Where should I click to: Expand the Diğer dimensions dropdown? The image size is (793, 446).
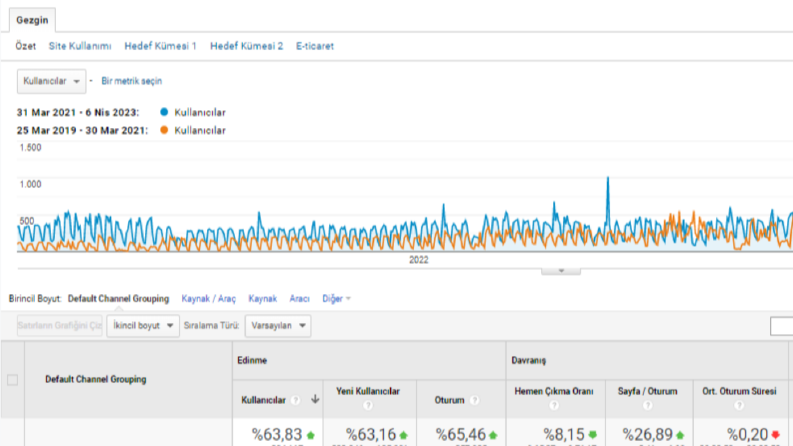pyautogui.click(x=336, y=299)
